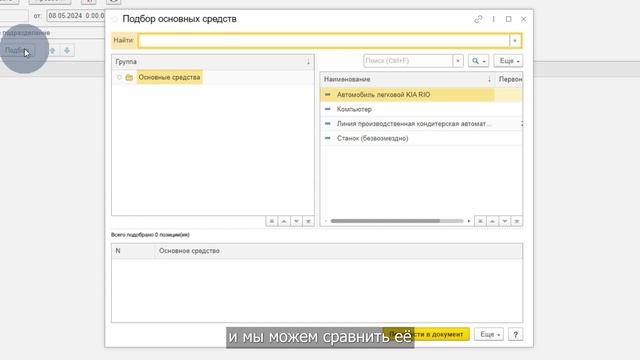Maximize the Подбор основных средств dialog
Image resolution: width=640 pixels, height=360 pixels.
click(x=509, y=19)
